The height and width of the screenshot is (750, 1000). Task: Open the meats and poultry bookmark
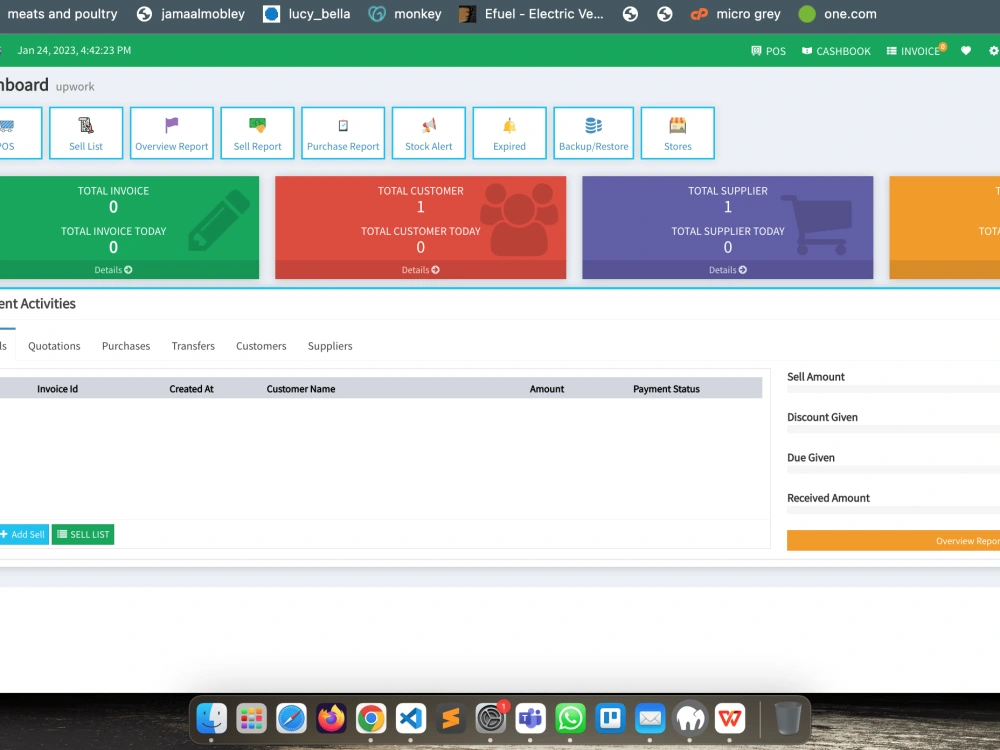61,14
